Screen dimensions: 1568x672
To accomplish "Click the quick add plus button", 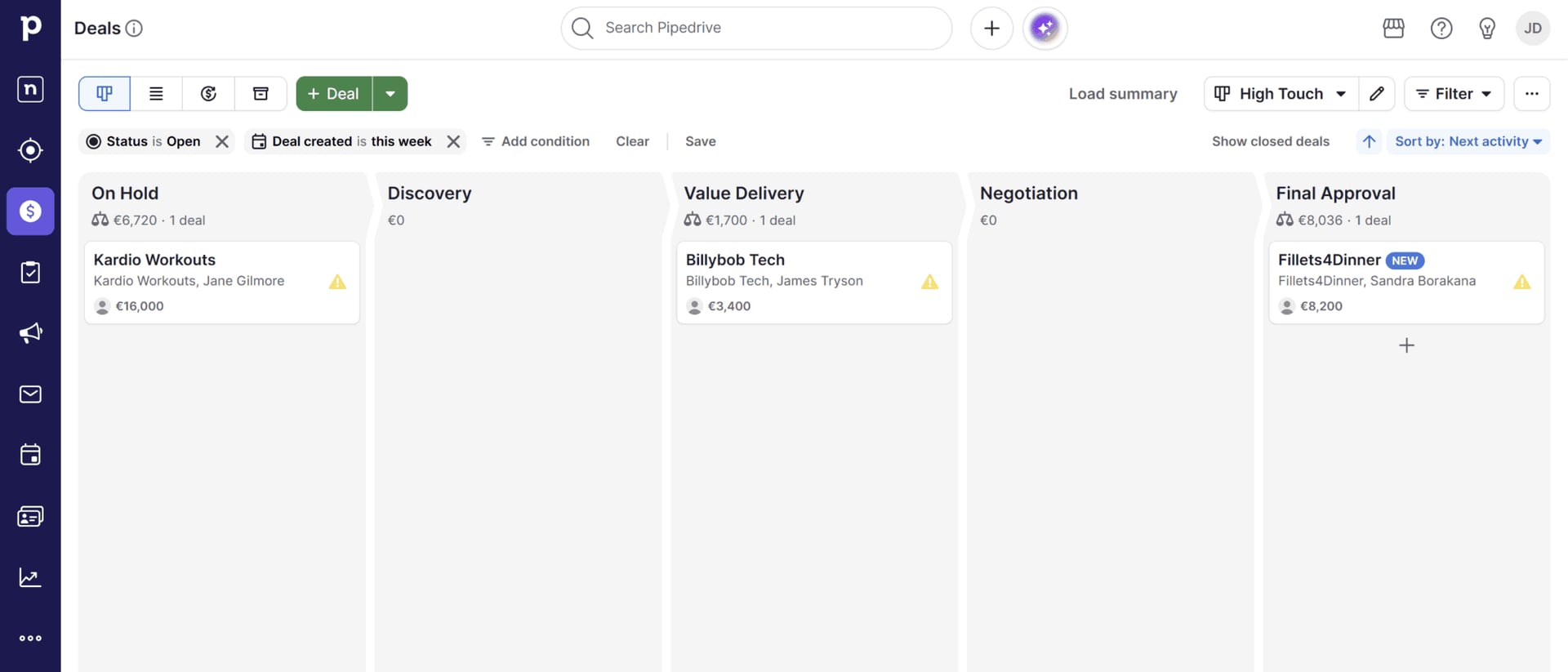I will point(991,28).
